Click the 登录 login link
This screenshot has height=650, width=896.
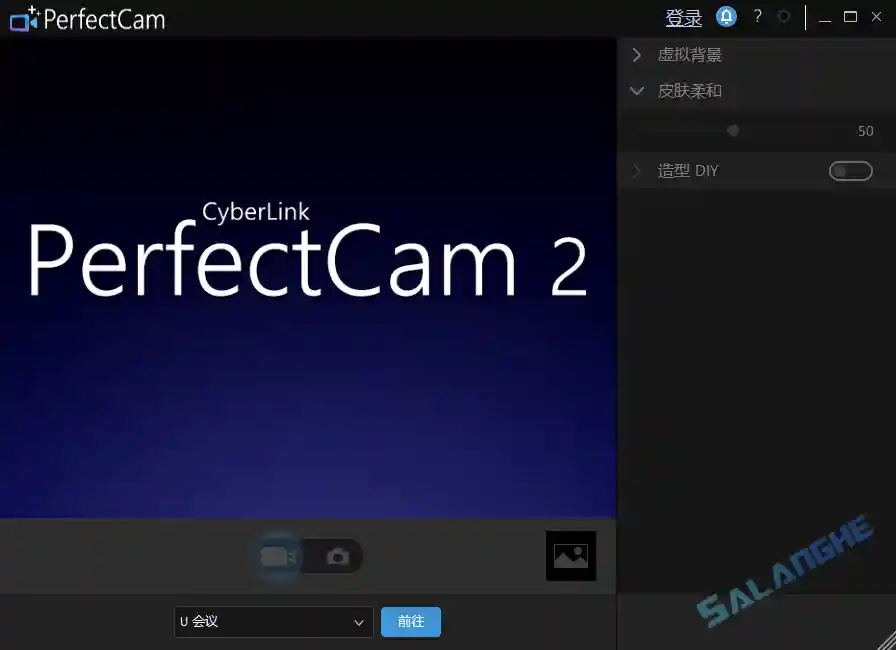[683, 16]
